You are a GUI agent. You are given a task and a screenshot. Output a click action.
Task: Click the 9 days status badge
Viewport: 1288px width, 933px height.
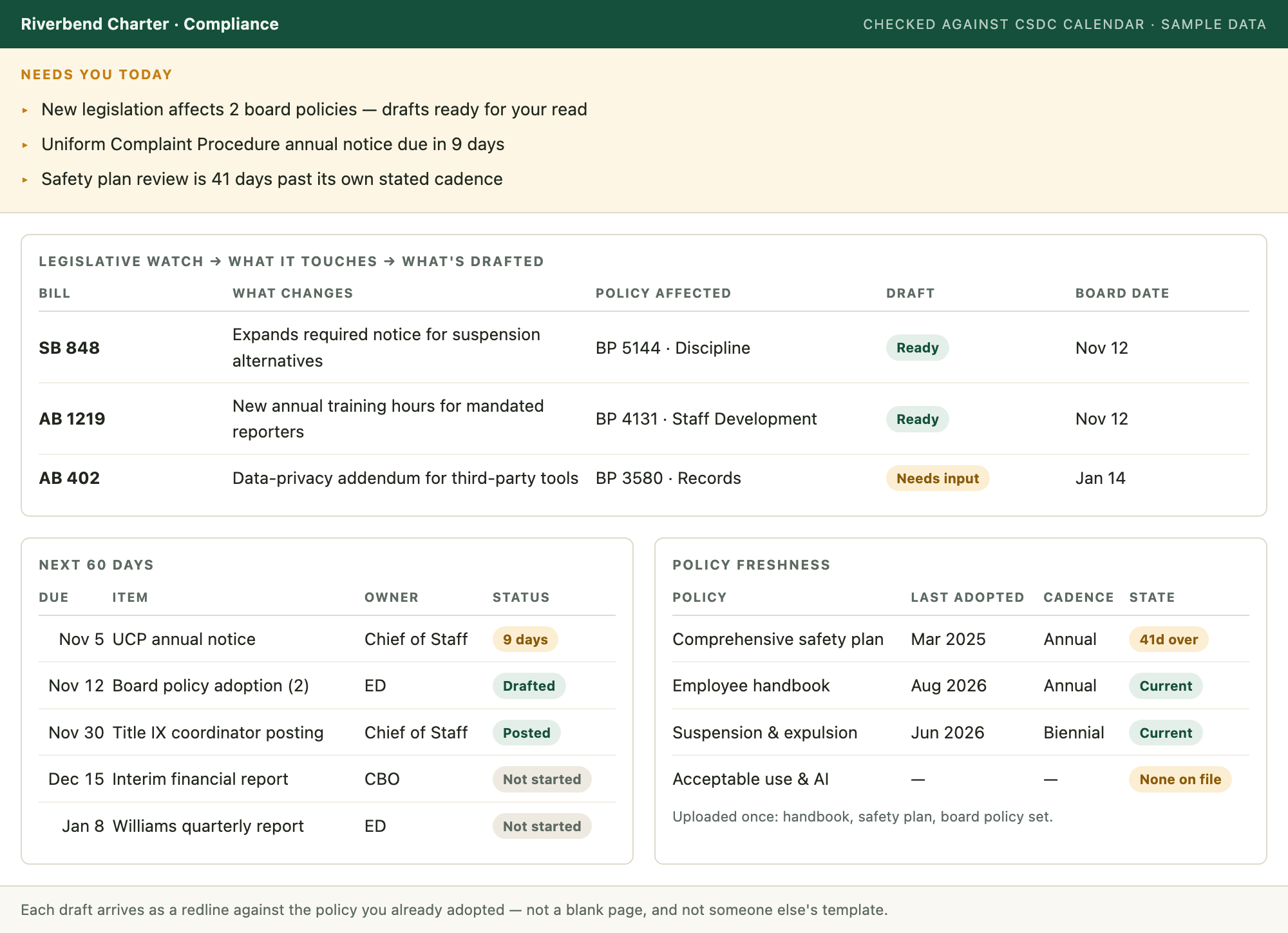pos(526,639)
